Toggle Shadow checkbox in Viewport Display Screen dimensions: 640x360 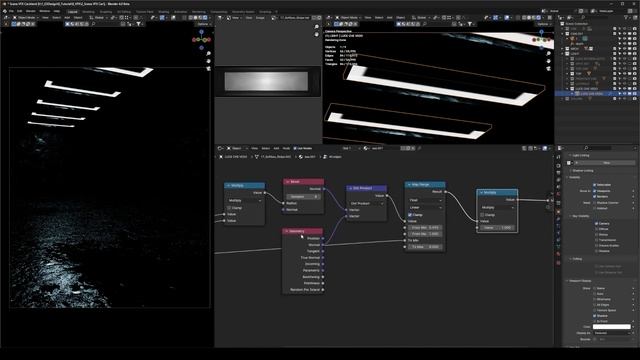pyautogui.click(x=594, y=316)
